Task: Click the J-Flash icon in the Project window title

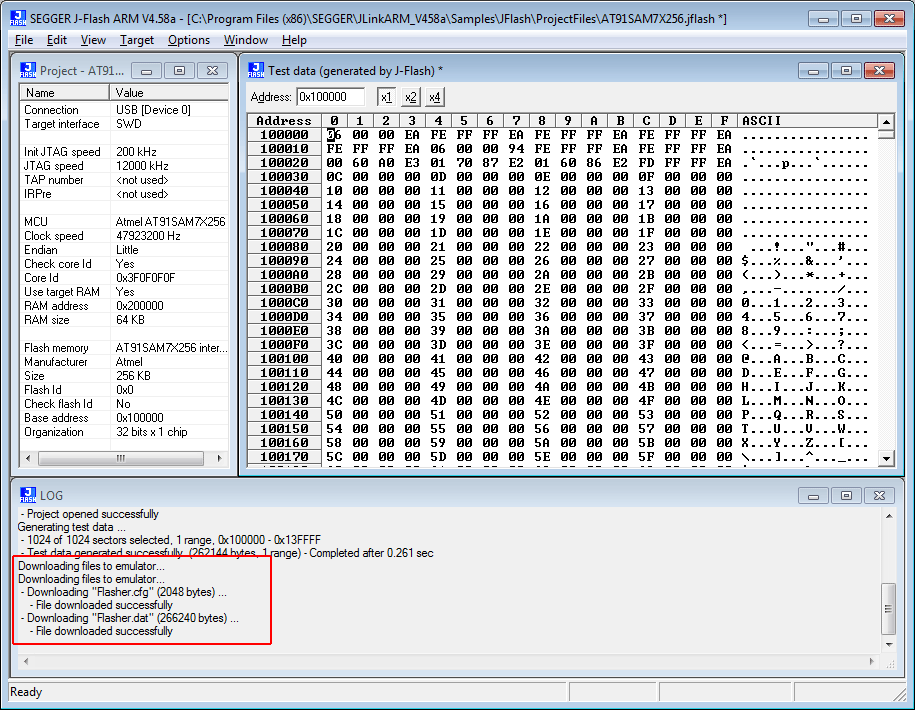Action: 29,71
